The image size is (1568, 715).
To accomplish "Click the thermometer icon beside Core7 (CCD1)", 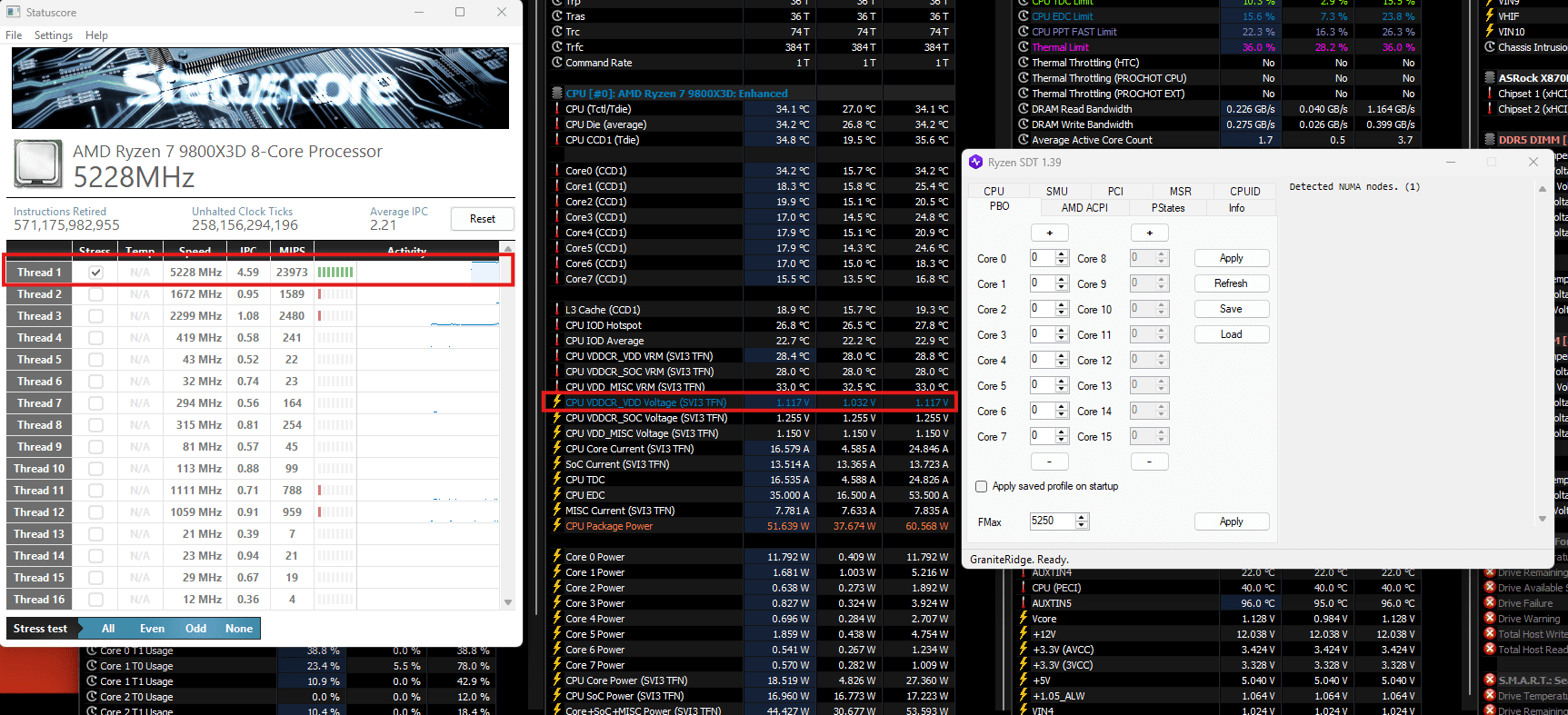I will [557, 279].
